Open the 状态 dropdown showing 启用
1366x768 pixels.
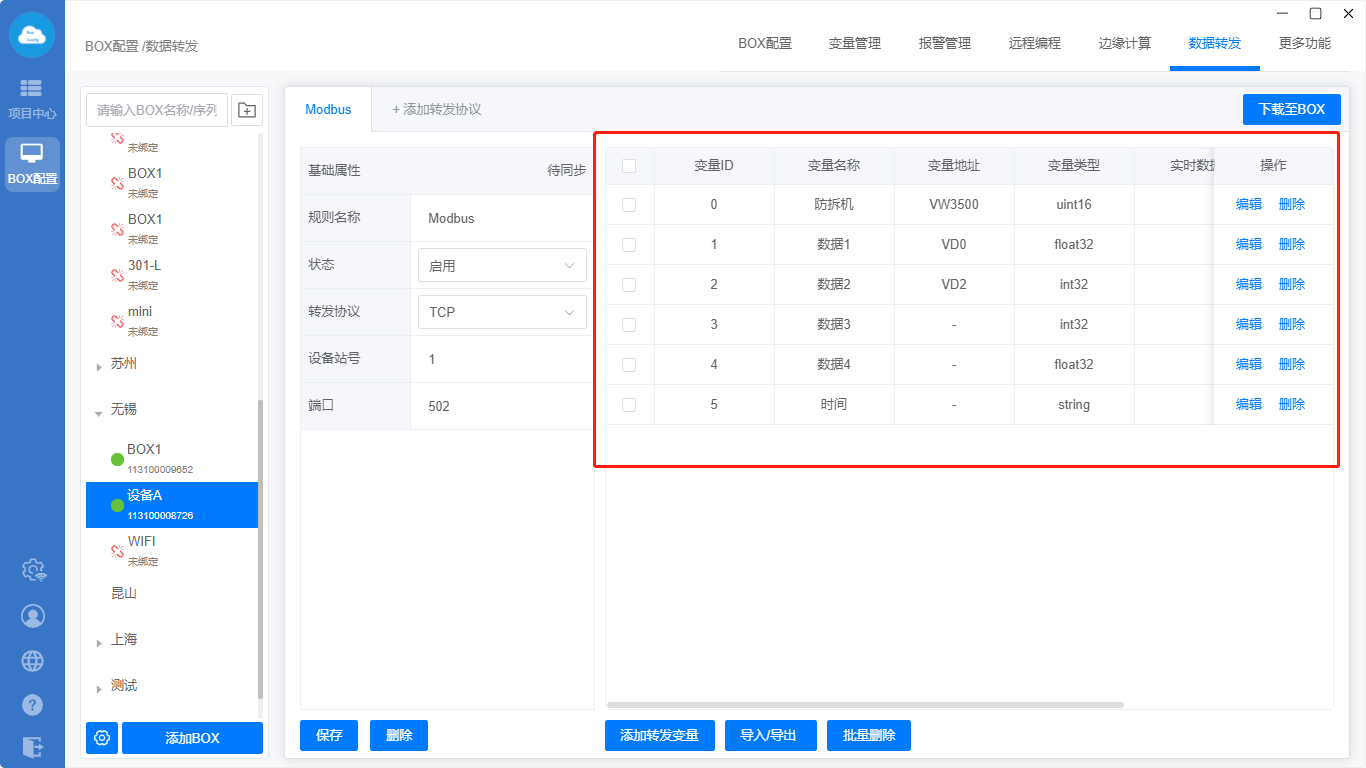tap(502, 266)
